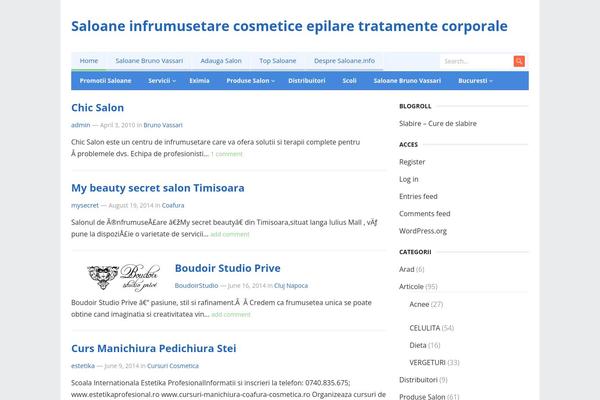Screen dimensions: 600x400
Task: Open the Entries feed link
Action: [418, 196]
